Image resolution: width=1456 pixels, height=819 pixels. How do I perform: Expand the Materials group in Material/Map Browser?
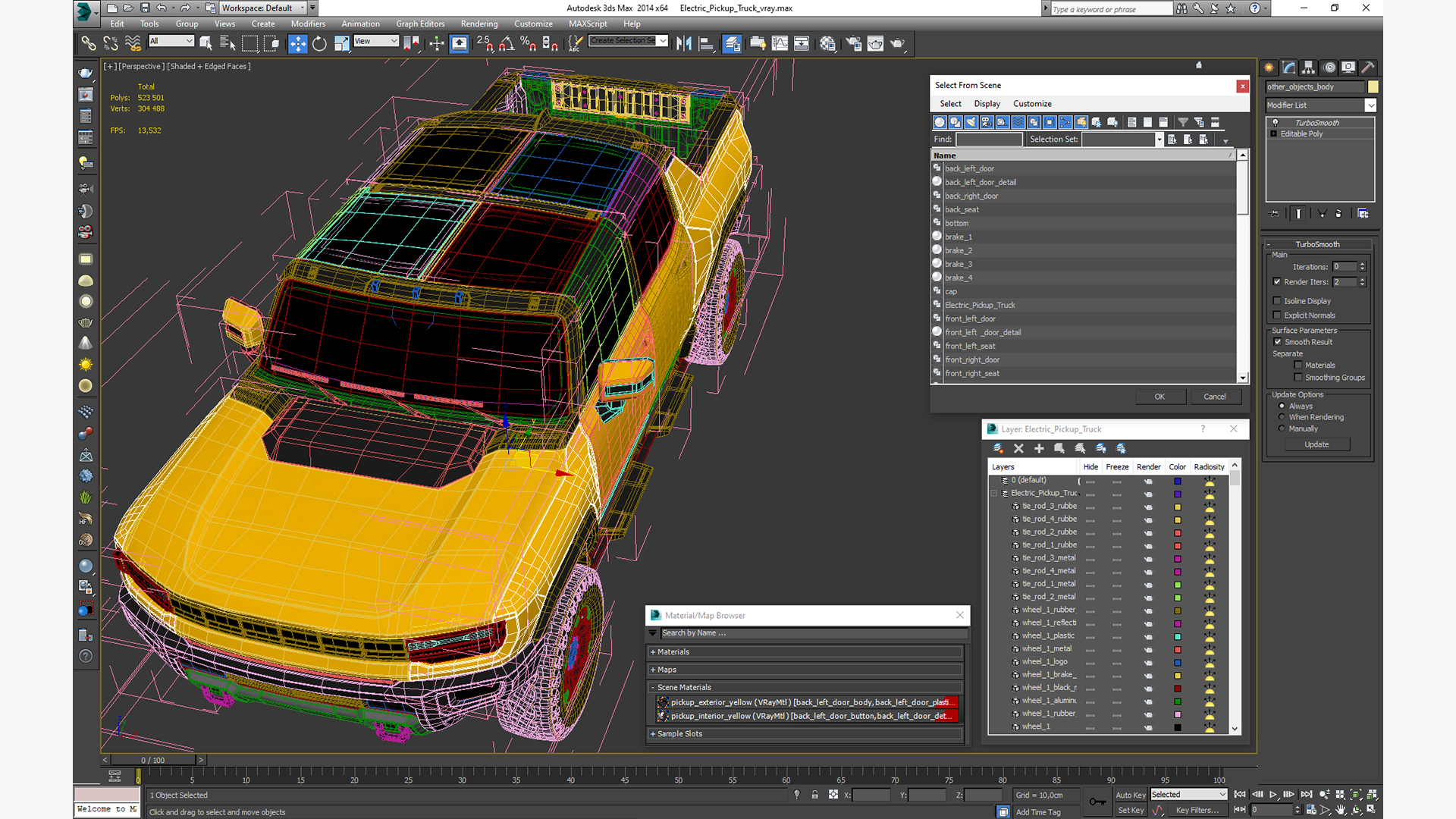point(653,652)
